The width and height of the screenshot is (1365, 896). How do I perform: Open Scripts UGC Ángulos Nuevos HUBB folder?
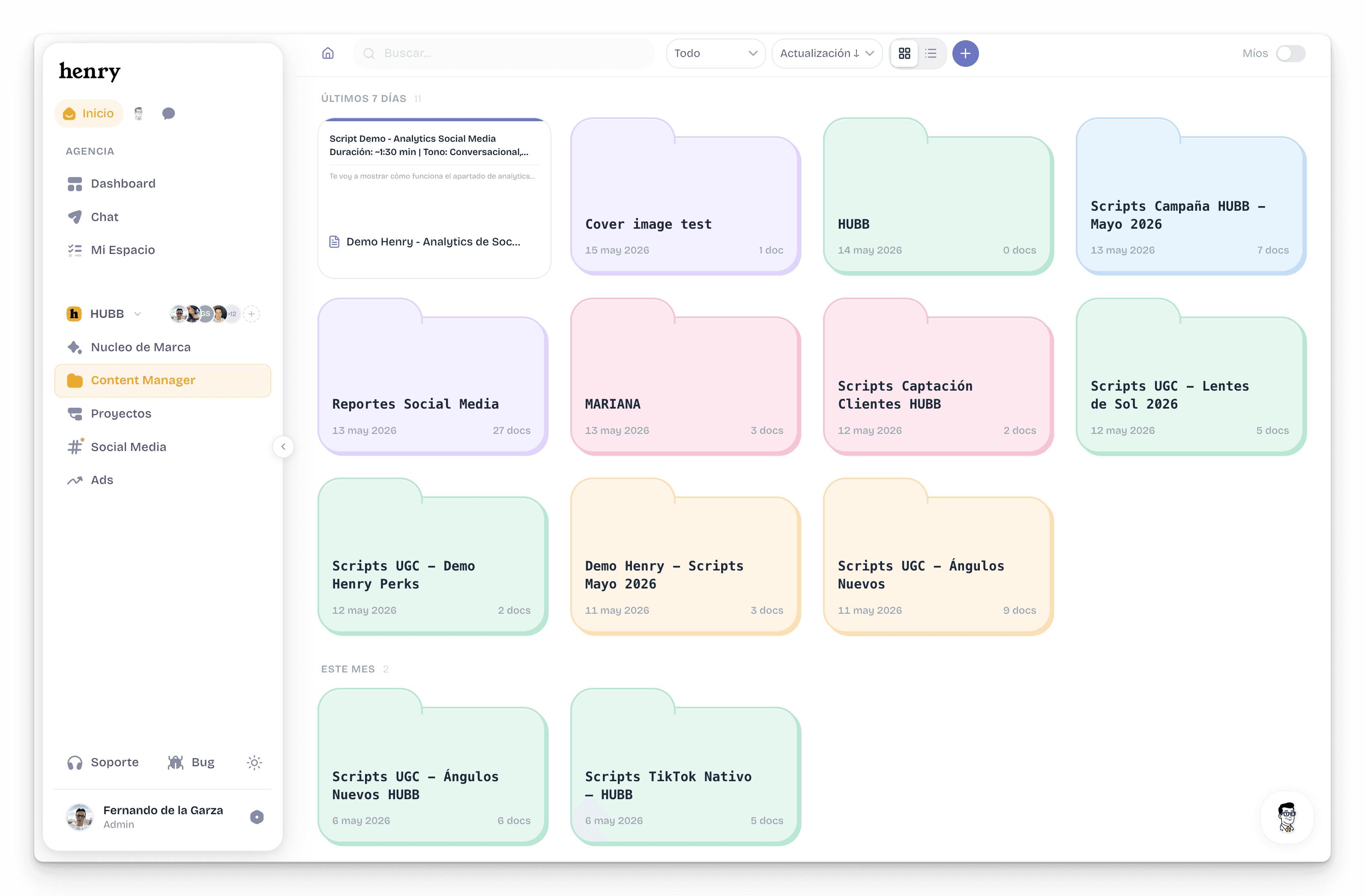(432, 767)
